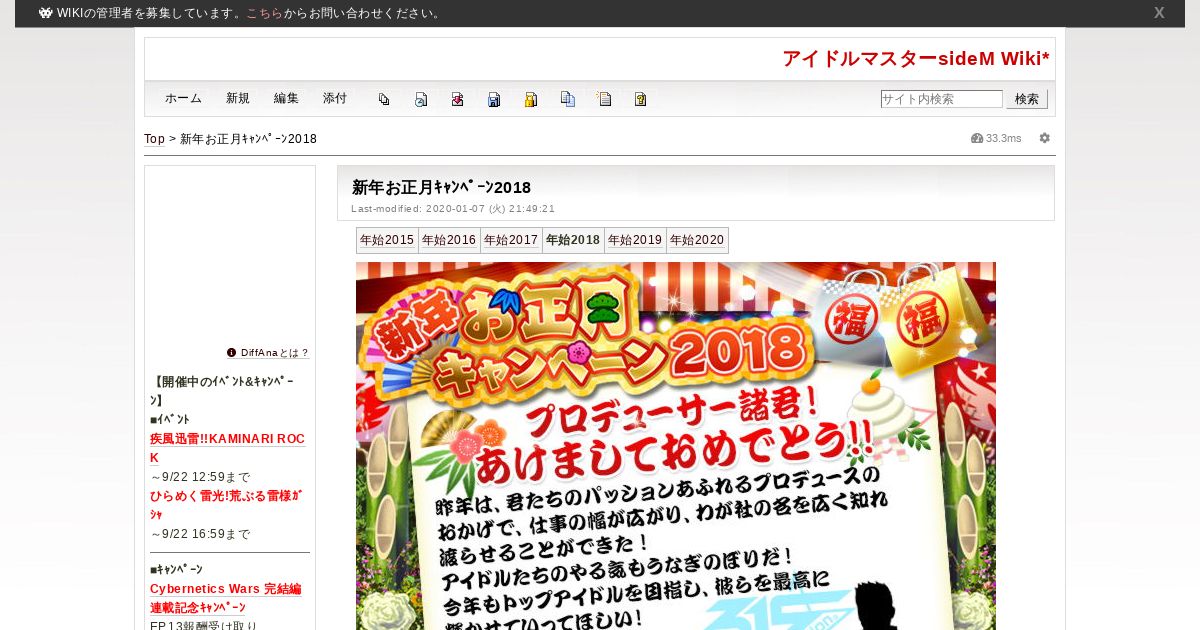Image resolution: width=1200 pixels, height=630 pixels.
Task: Select the 年始2018 tab
Action: 573,240
